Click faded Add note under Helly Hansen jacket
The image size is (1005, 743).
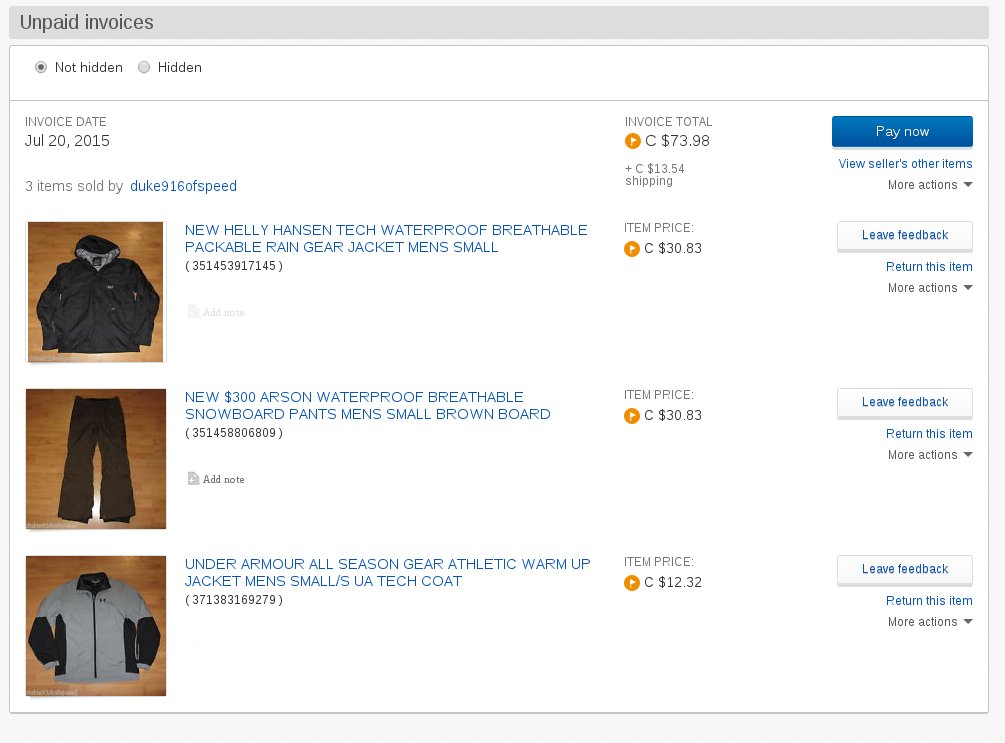216,312
